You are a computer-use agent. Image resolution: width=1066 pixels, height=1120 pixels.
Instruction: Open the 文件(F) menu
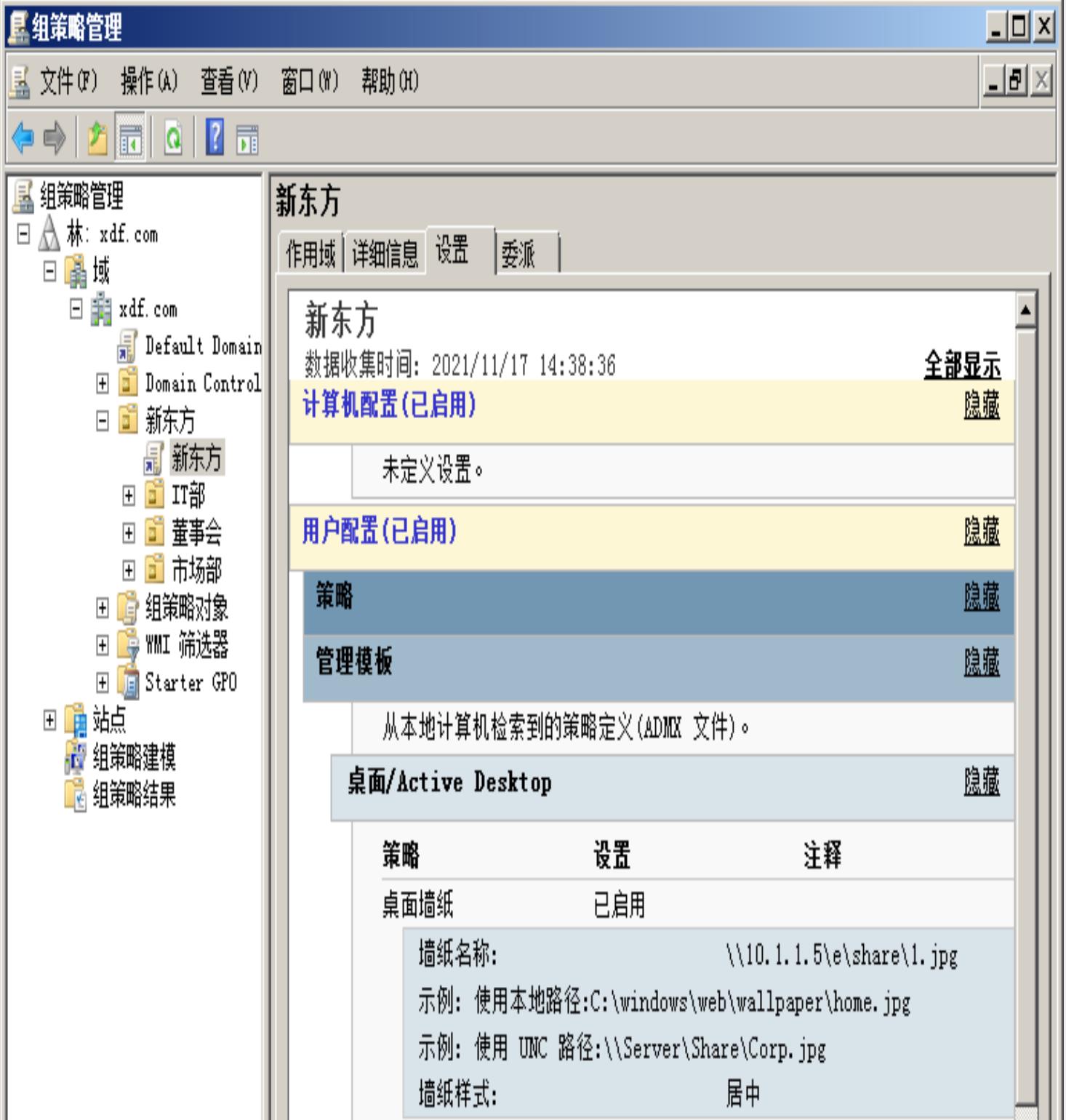pyautogui.click(x=68, y=81)
